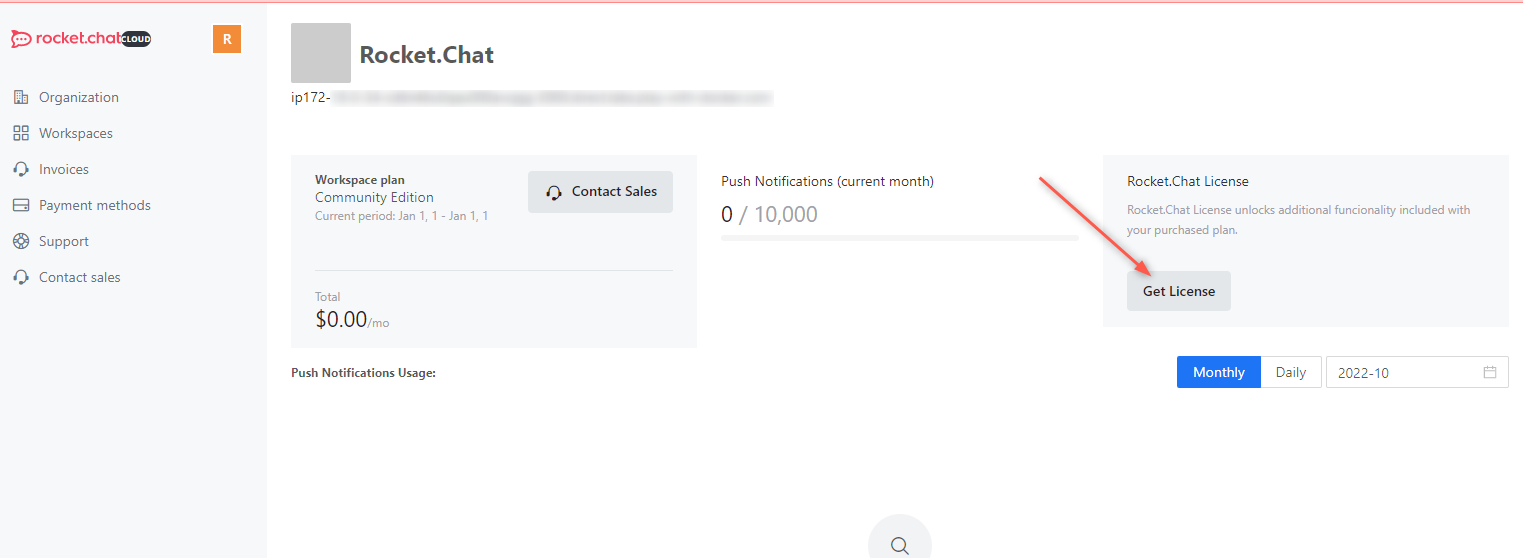Select Payment methods in the sidebar
Viewport: 1523px width, 558px height.
pyautogui.click(x=95, y=205)
